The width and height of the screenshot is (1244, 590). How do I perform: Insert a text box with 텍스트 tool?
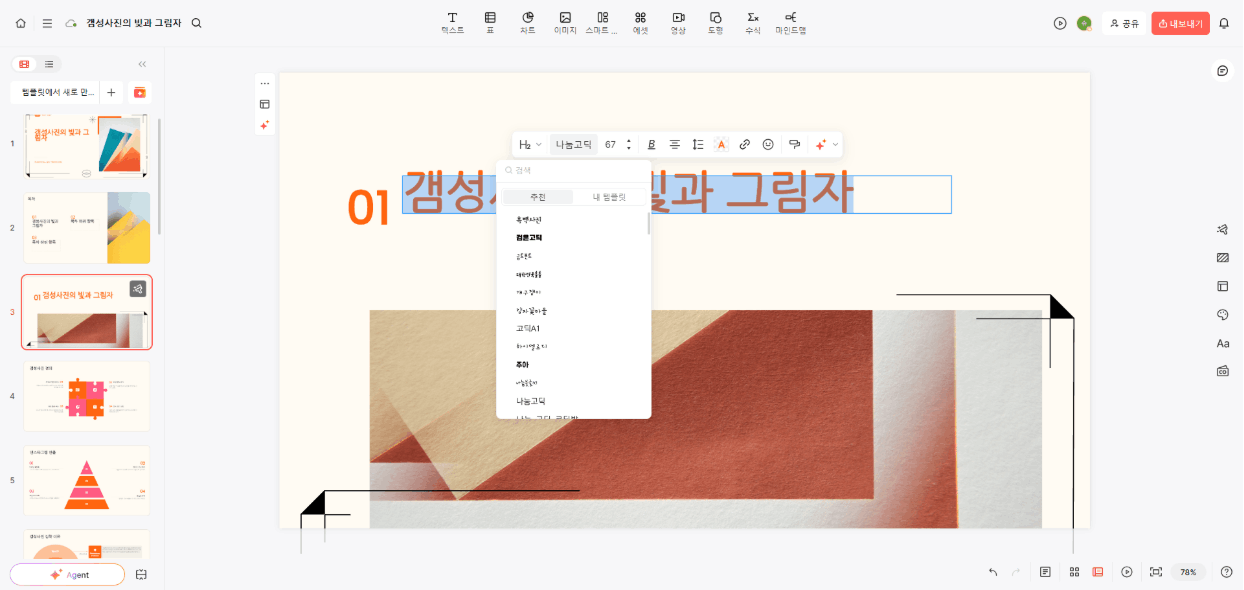coord(452,23)
